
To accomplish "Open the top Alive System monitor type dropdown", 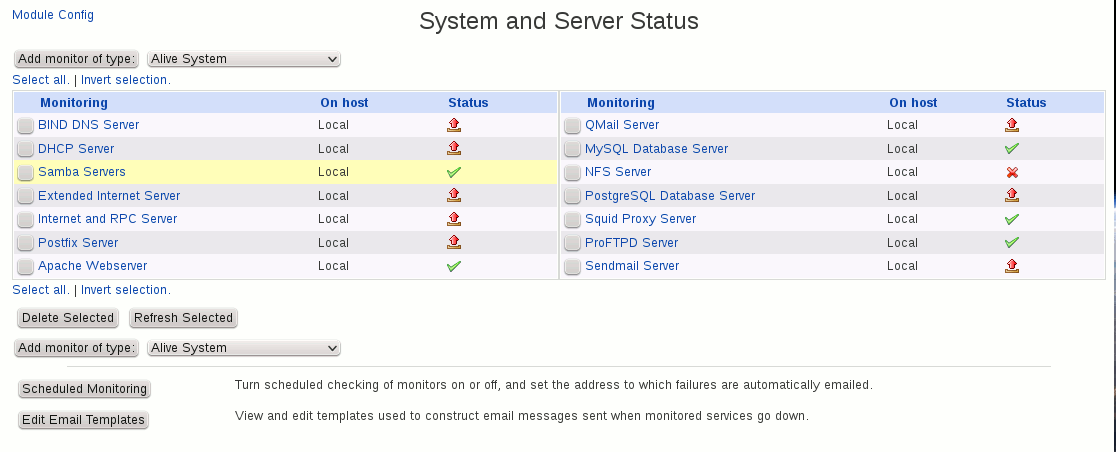I will click(243, 59).
